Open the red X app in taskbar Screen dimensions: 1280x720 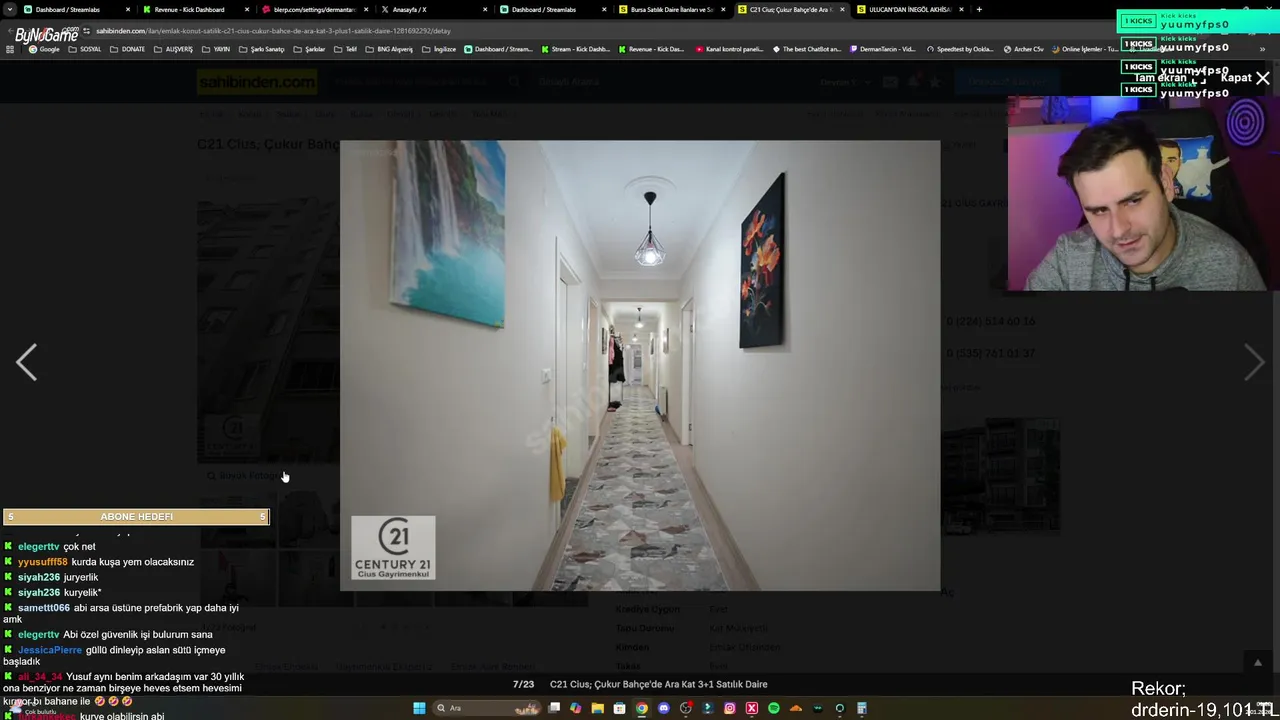tap(751, 708)
